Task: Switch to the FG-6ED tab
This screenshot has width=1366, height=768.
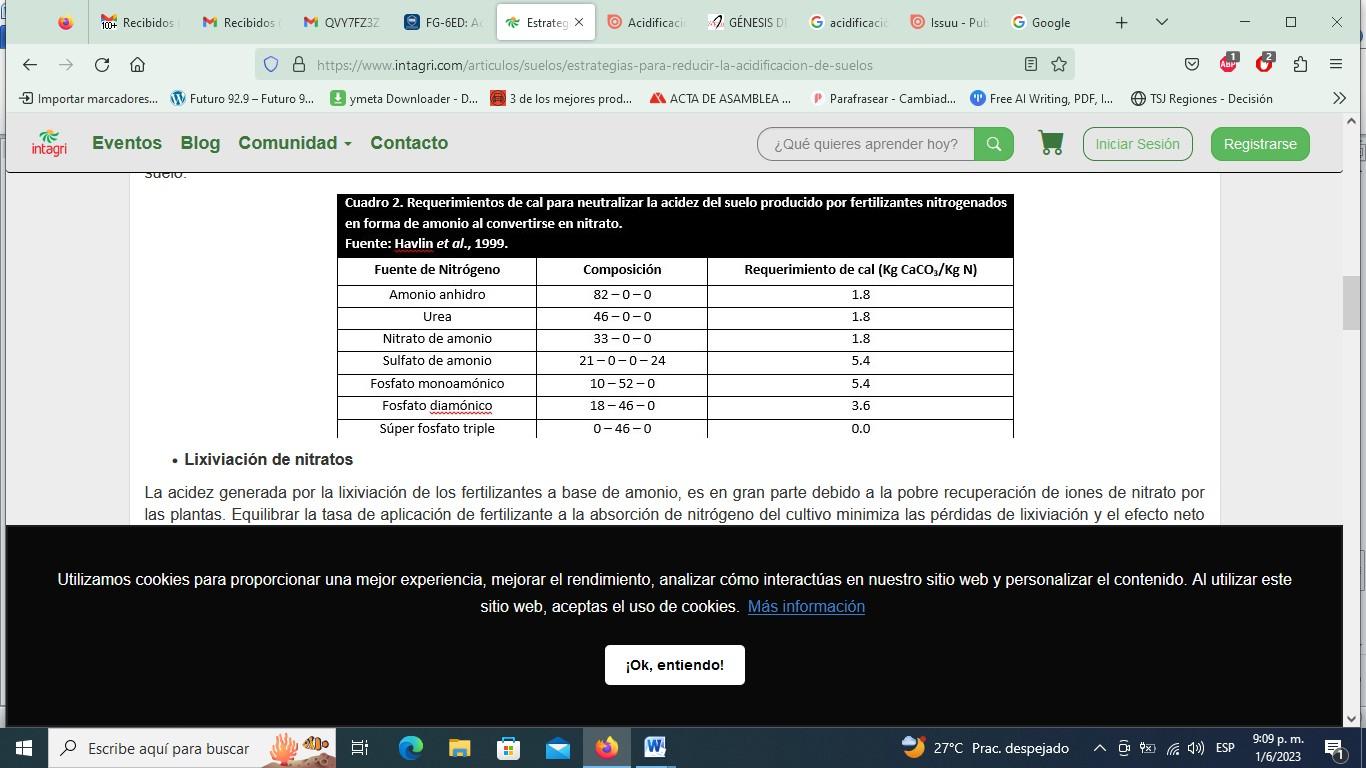Action: pyautogui.click(x=444, y=22)
